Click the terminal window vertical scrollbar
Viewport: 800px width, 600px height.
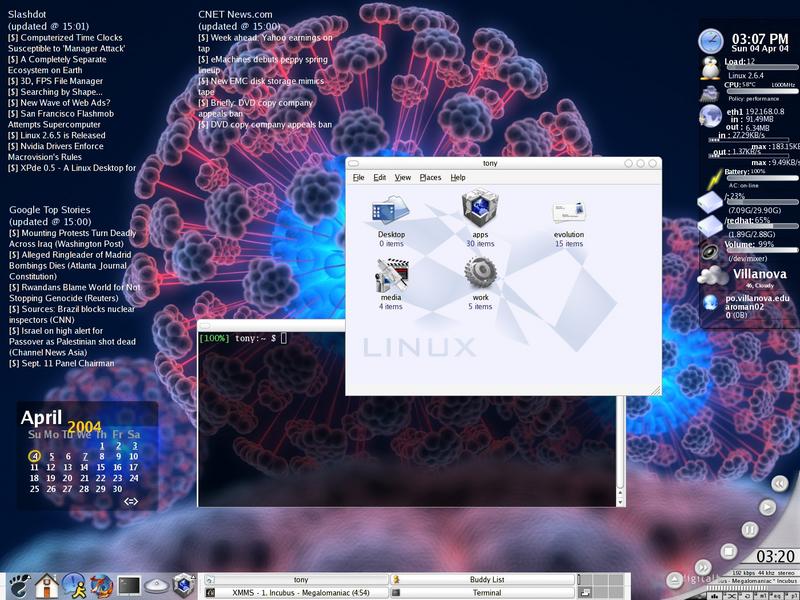(620, 444)
